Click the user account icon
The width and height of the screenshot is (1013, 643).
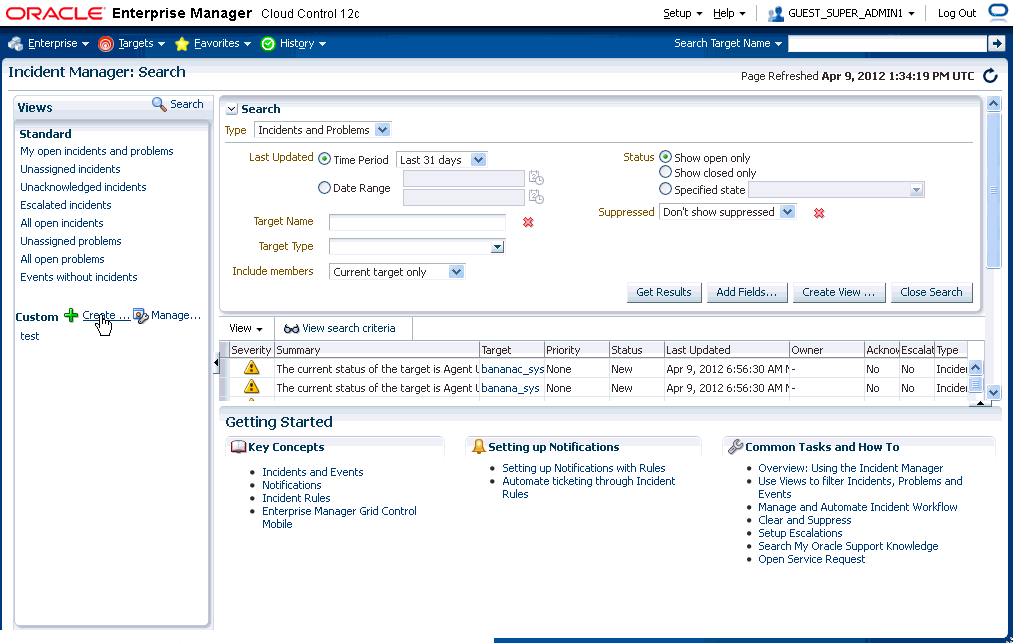776,14
